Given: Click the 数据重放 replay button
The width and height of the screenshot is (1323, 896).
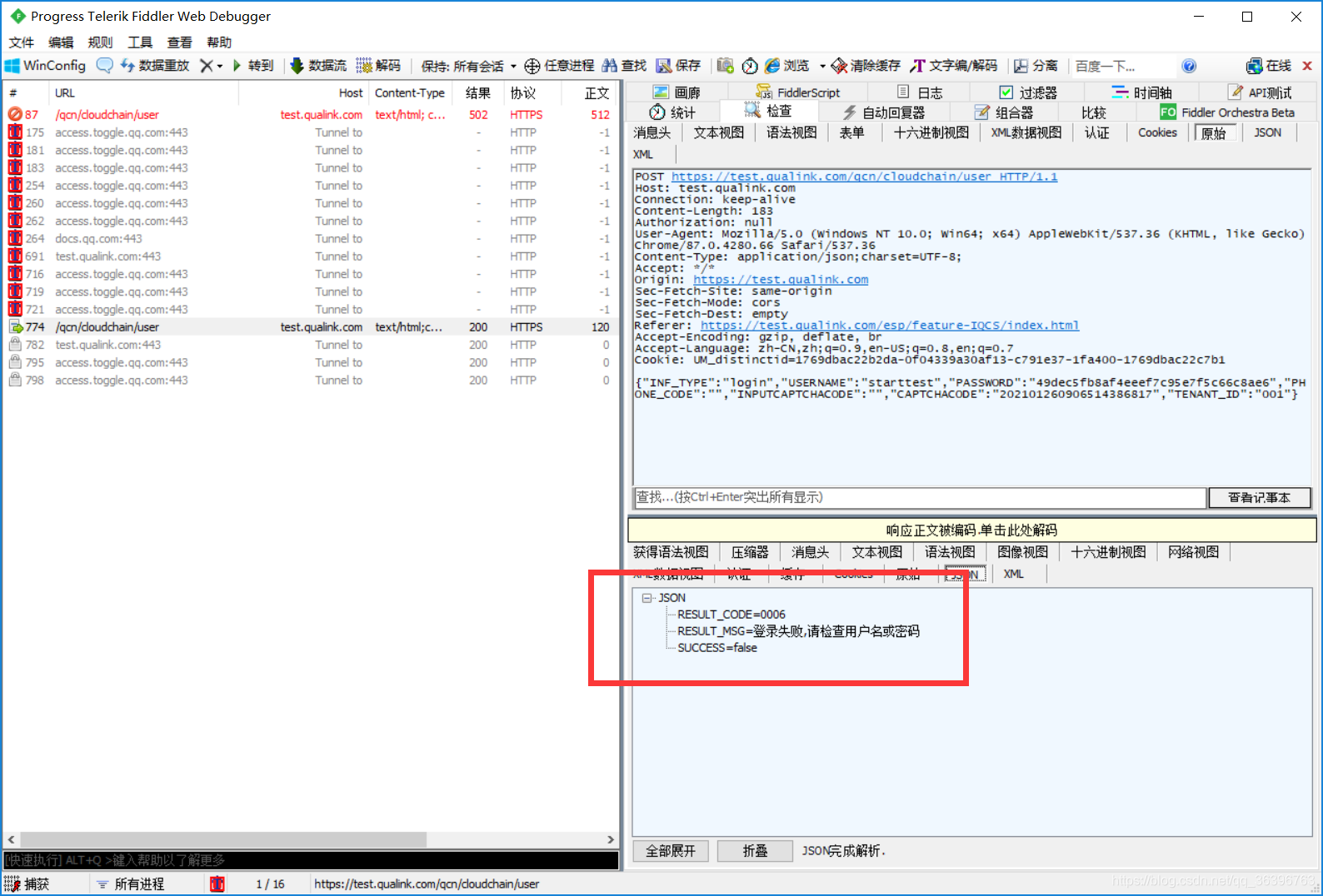Looking at the screenshot, I should [x=155, y=66].
